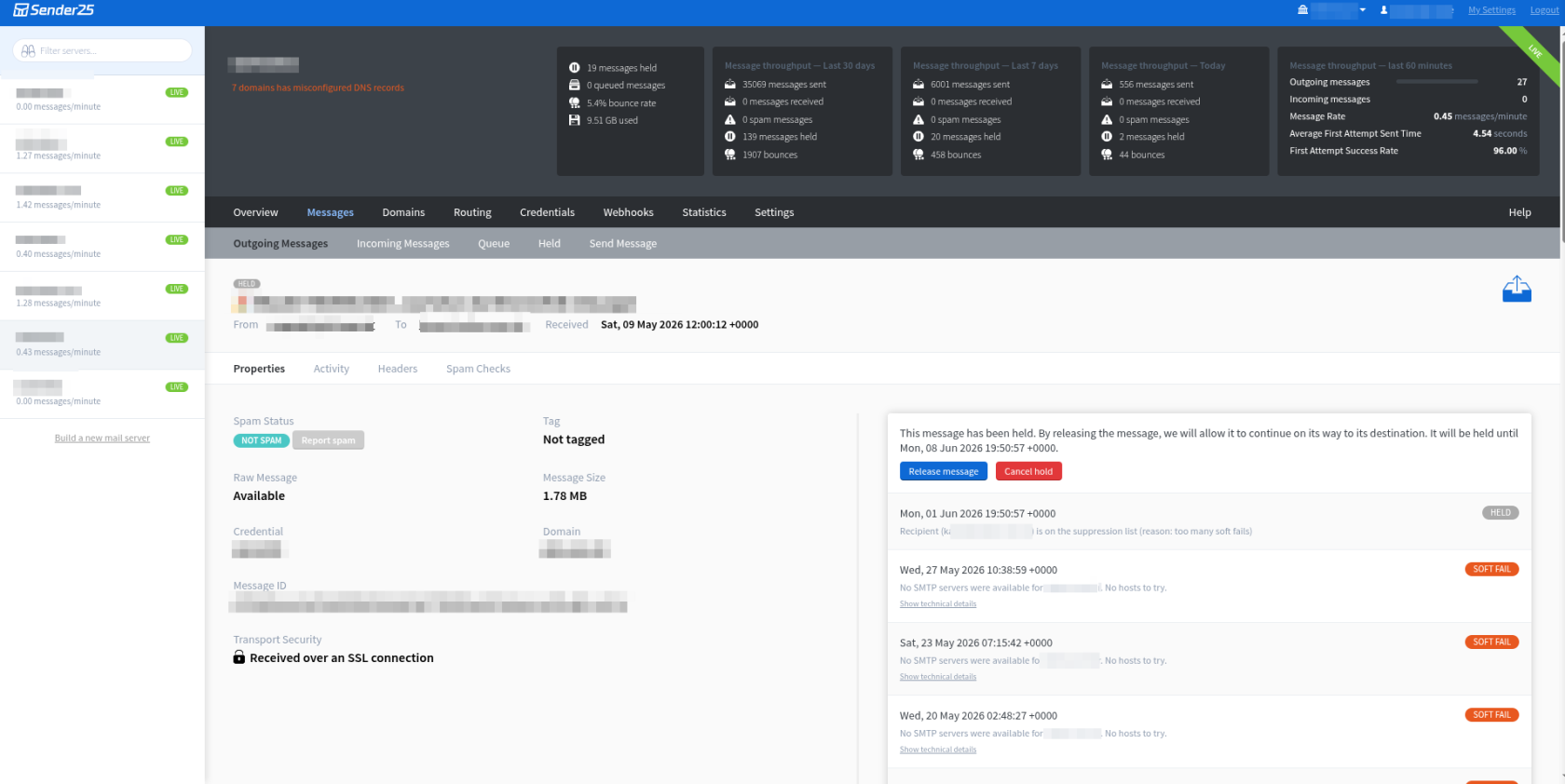Click the disk usage save icon
Screen dimensions: 1565x784
pyautogui.click(x=575, y=120)
